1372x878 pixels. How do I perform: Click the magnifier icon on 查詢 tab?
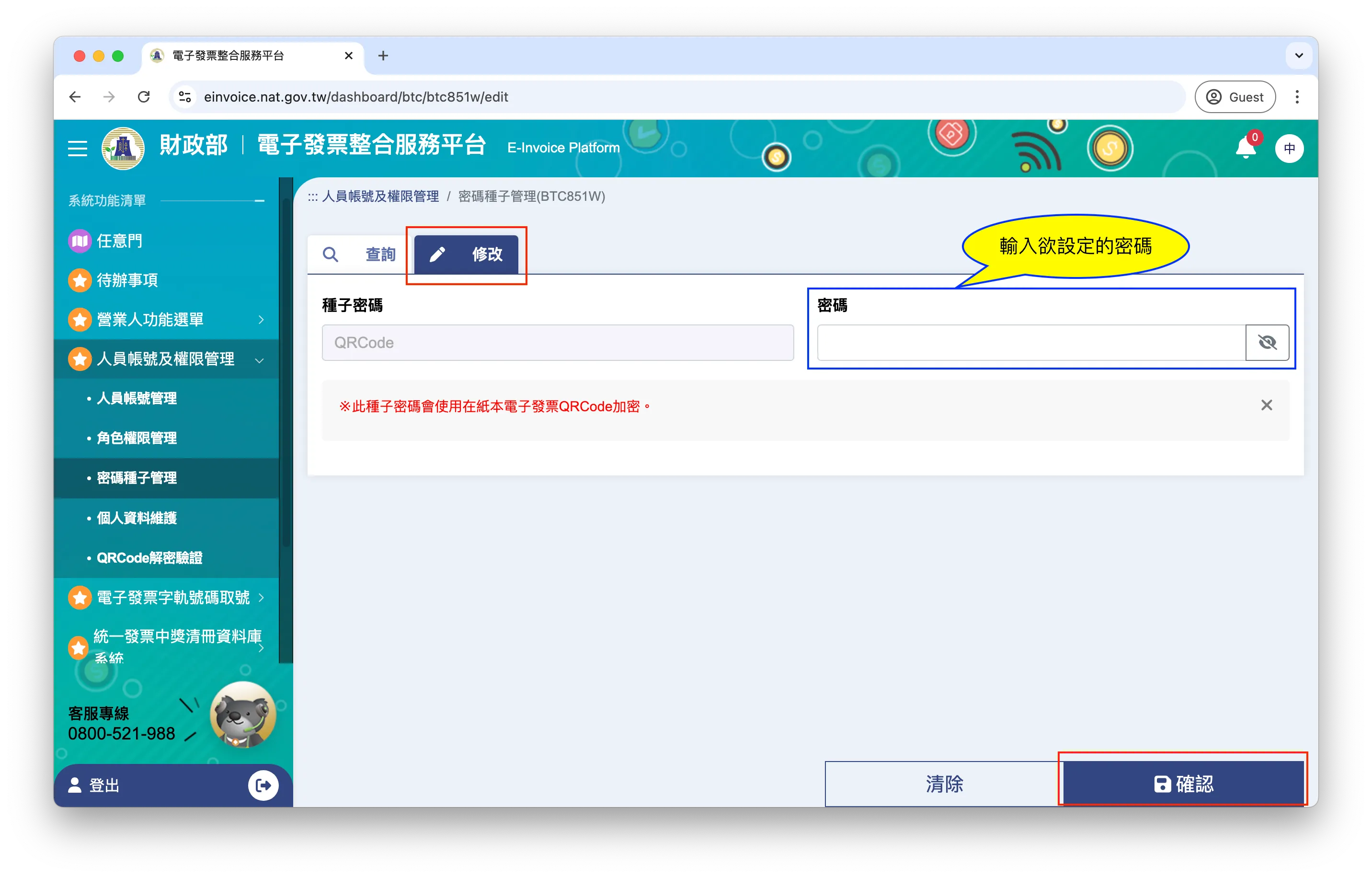(331, 254)
